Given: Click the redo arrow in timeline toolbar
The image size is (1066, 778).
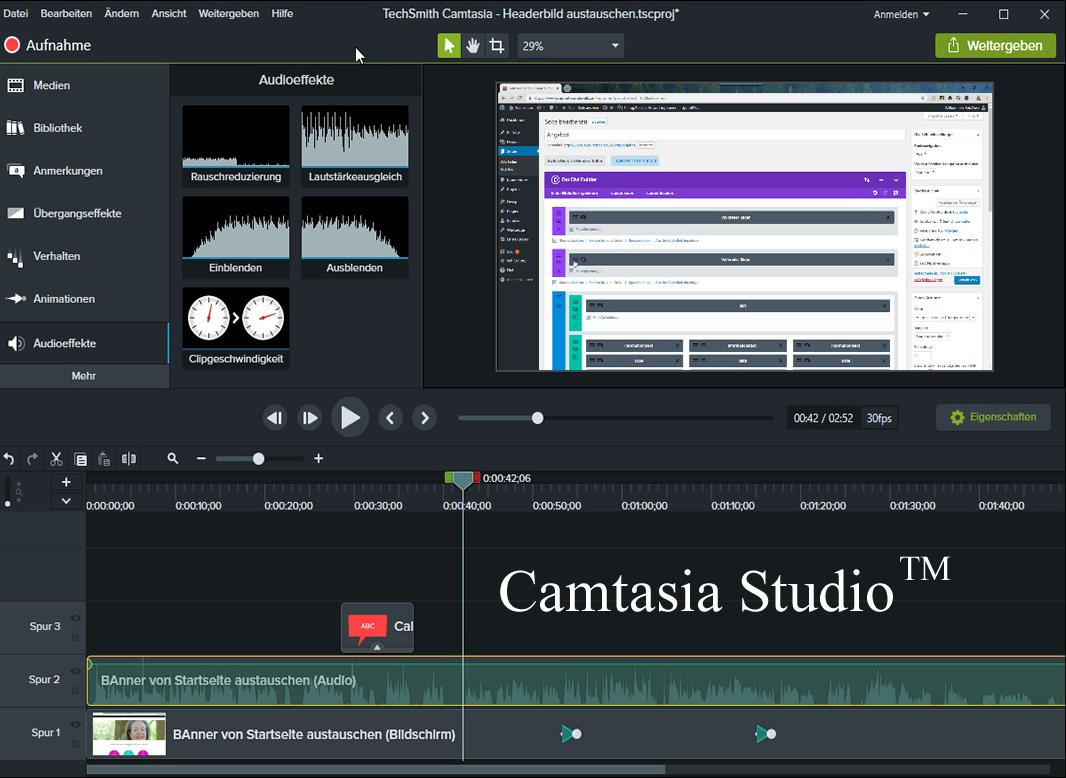Looking at the screenshot, I should pyautogui.click(x=32, y=459).
